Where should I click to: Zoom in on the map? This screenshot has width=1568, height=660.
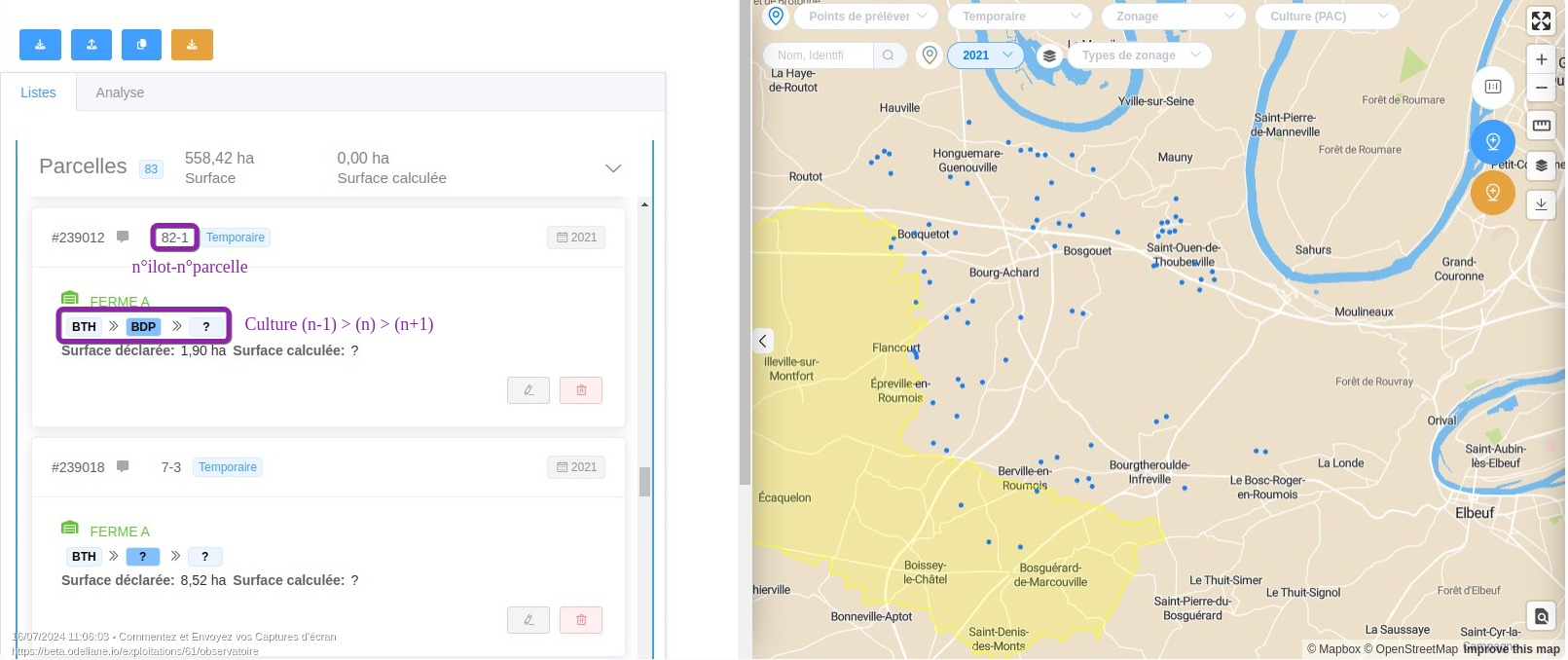click(1541, 59)
